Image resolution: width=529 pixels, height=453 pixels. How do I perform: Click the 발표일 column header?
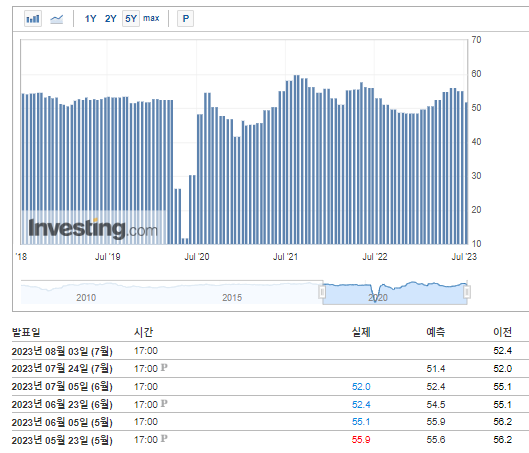click(26, 332)
